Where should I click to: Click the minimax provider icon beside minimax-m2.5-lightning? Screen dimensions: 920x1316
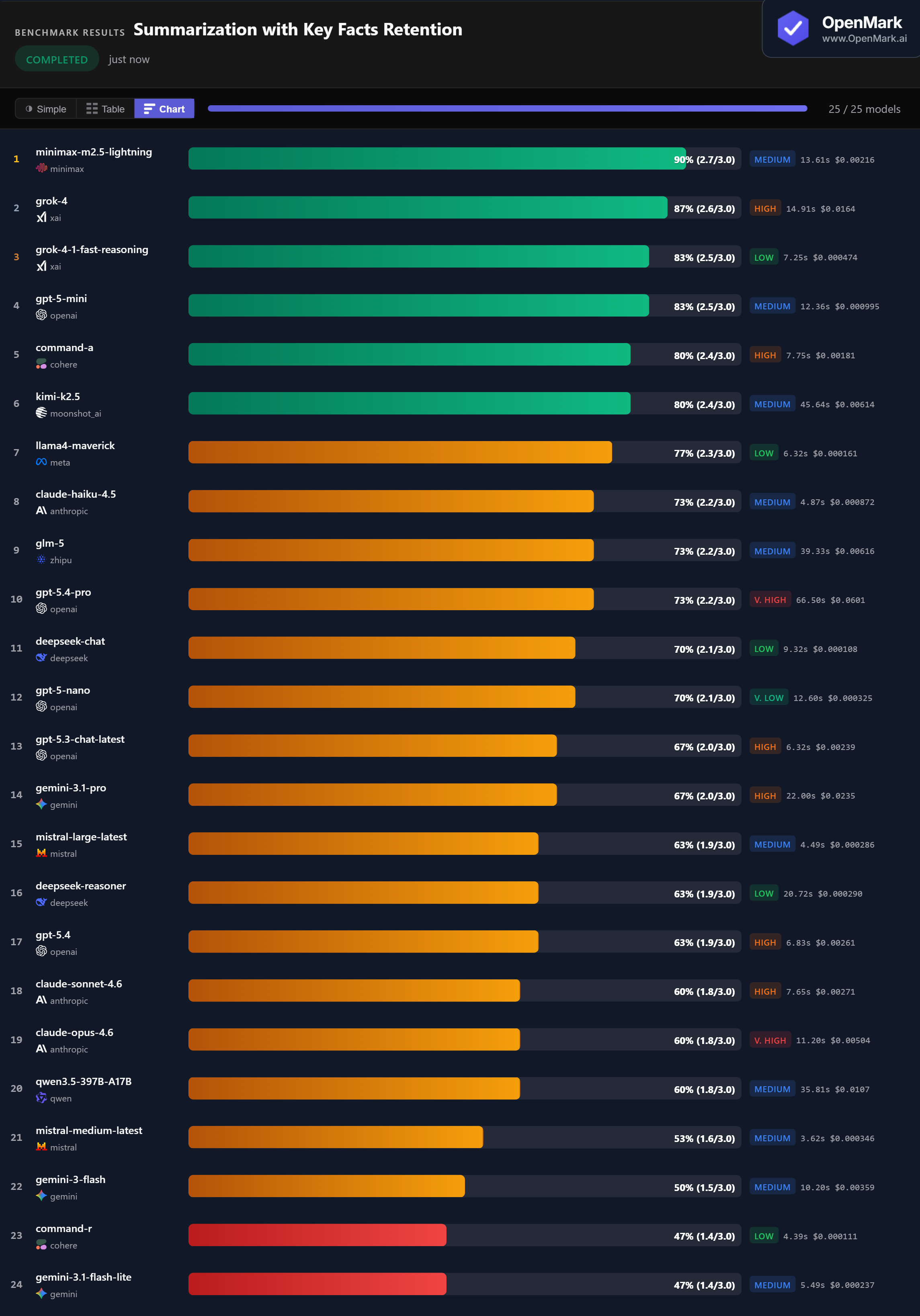[41, 168]
